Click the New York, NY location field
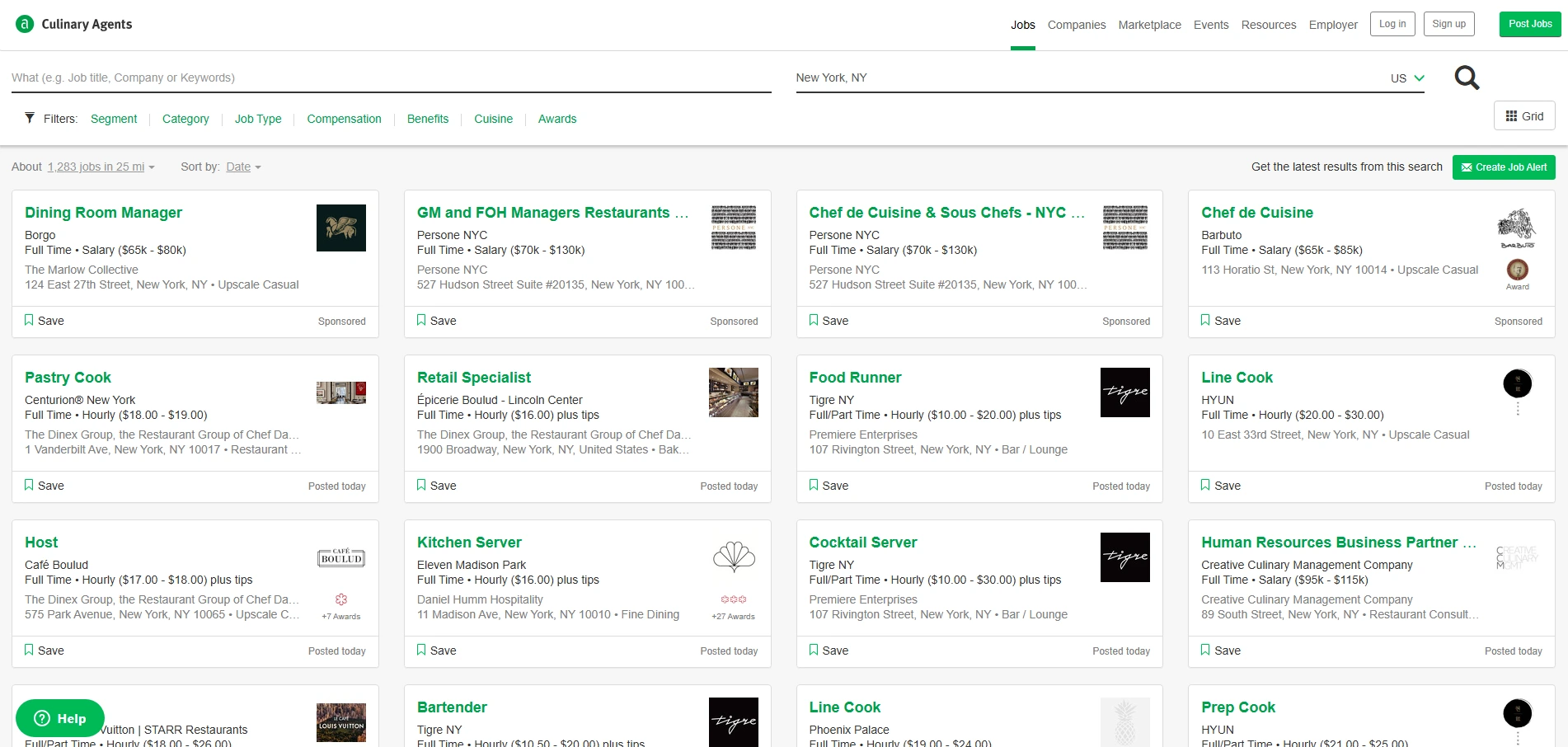This screenshot has height=747, width=1568. 1088,78
